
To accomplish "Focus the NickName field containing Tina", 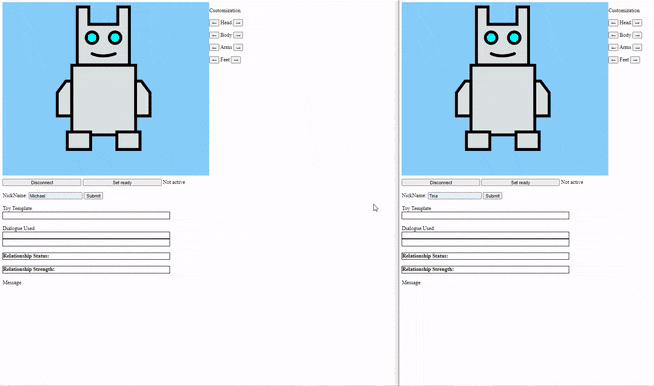I will [x=455, y=196].
